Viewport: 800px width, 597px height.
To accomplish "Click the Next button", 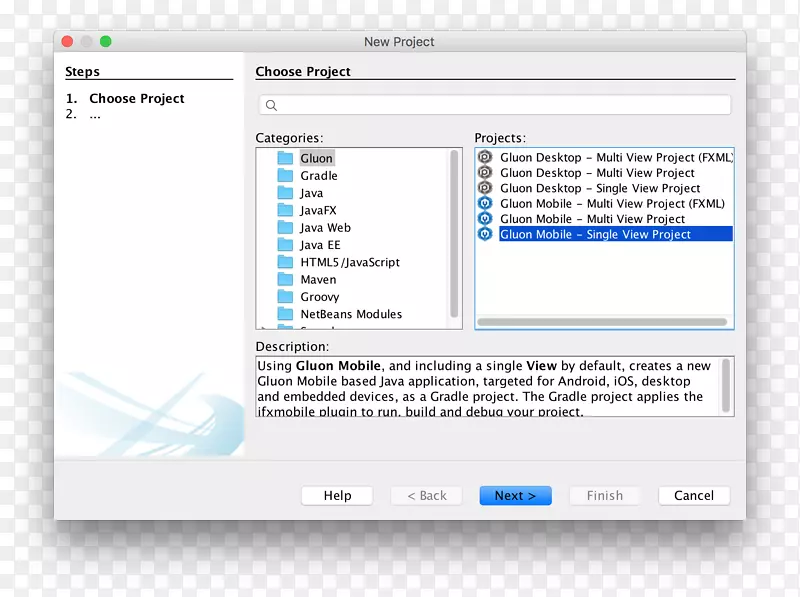I will 515,495.
